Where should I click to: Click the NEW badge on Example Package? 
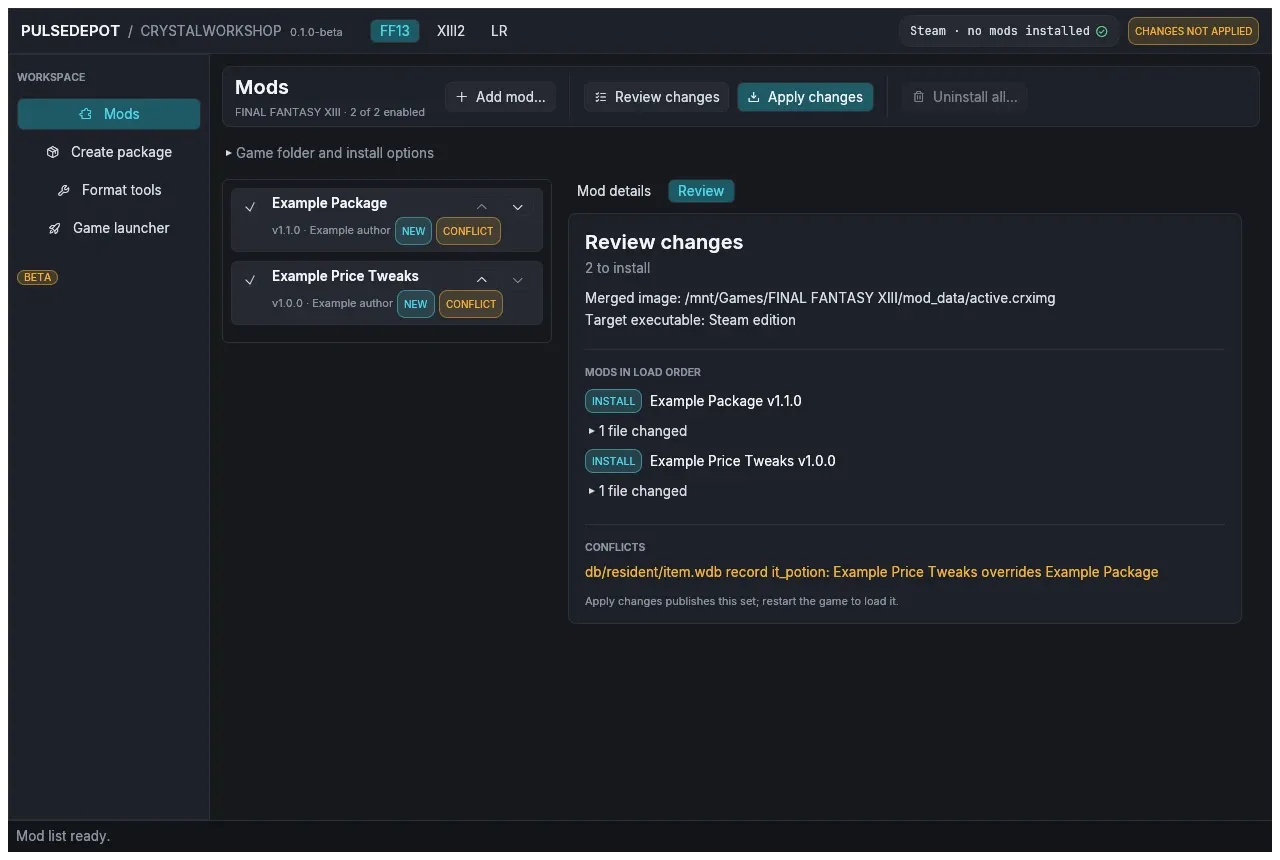click(x=413, y=231)
